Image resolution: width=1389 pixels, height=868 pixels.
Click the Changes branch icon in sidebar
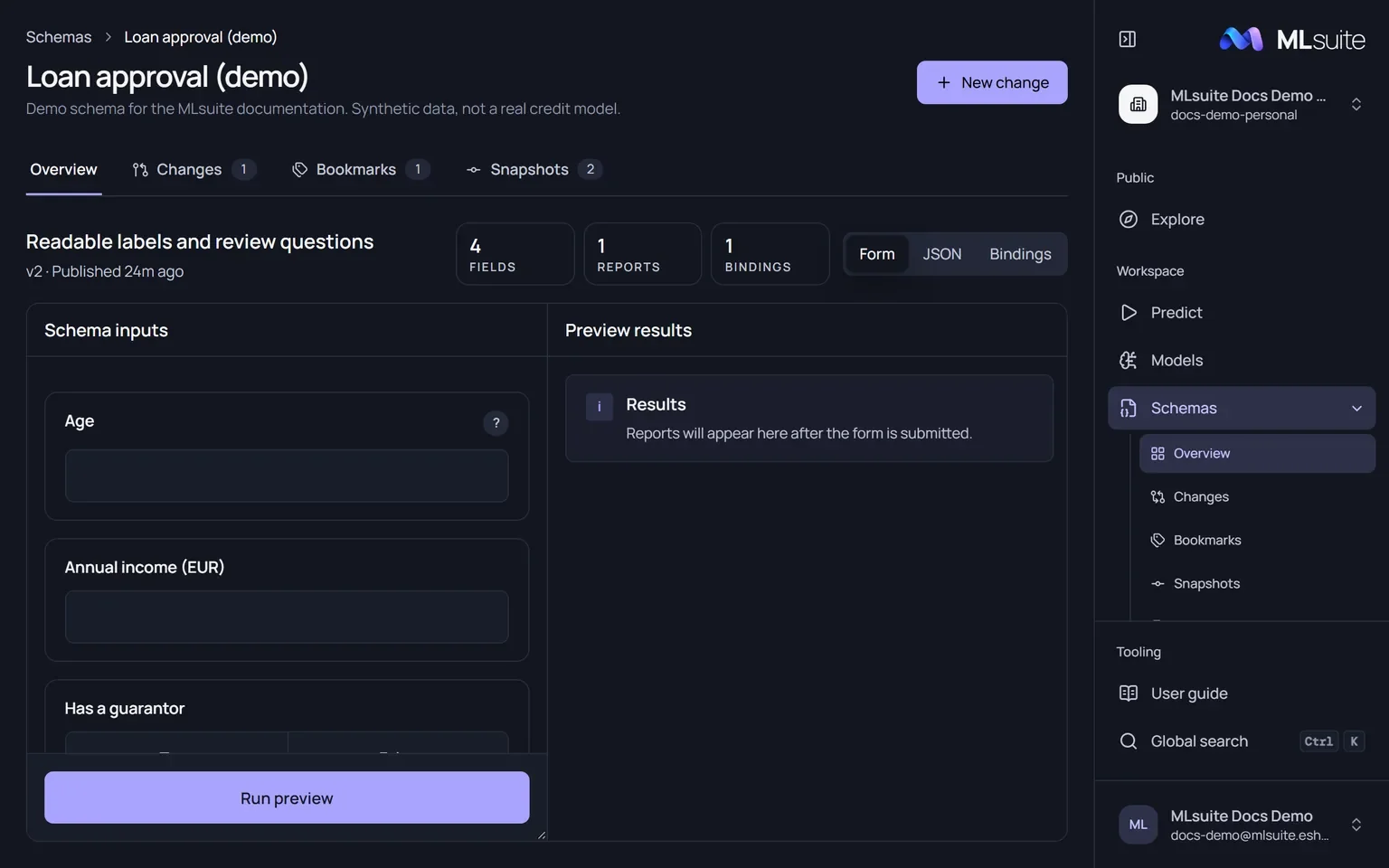tap(1157, 496)
